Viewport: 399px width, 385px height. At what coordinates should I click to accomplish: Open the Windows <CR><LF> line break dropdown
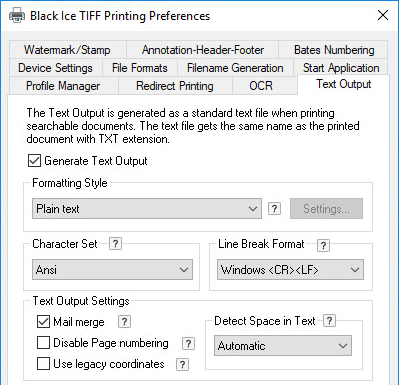290,269
